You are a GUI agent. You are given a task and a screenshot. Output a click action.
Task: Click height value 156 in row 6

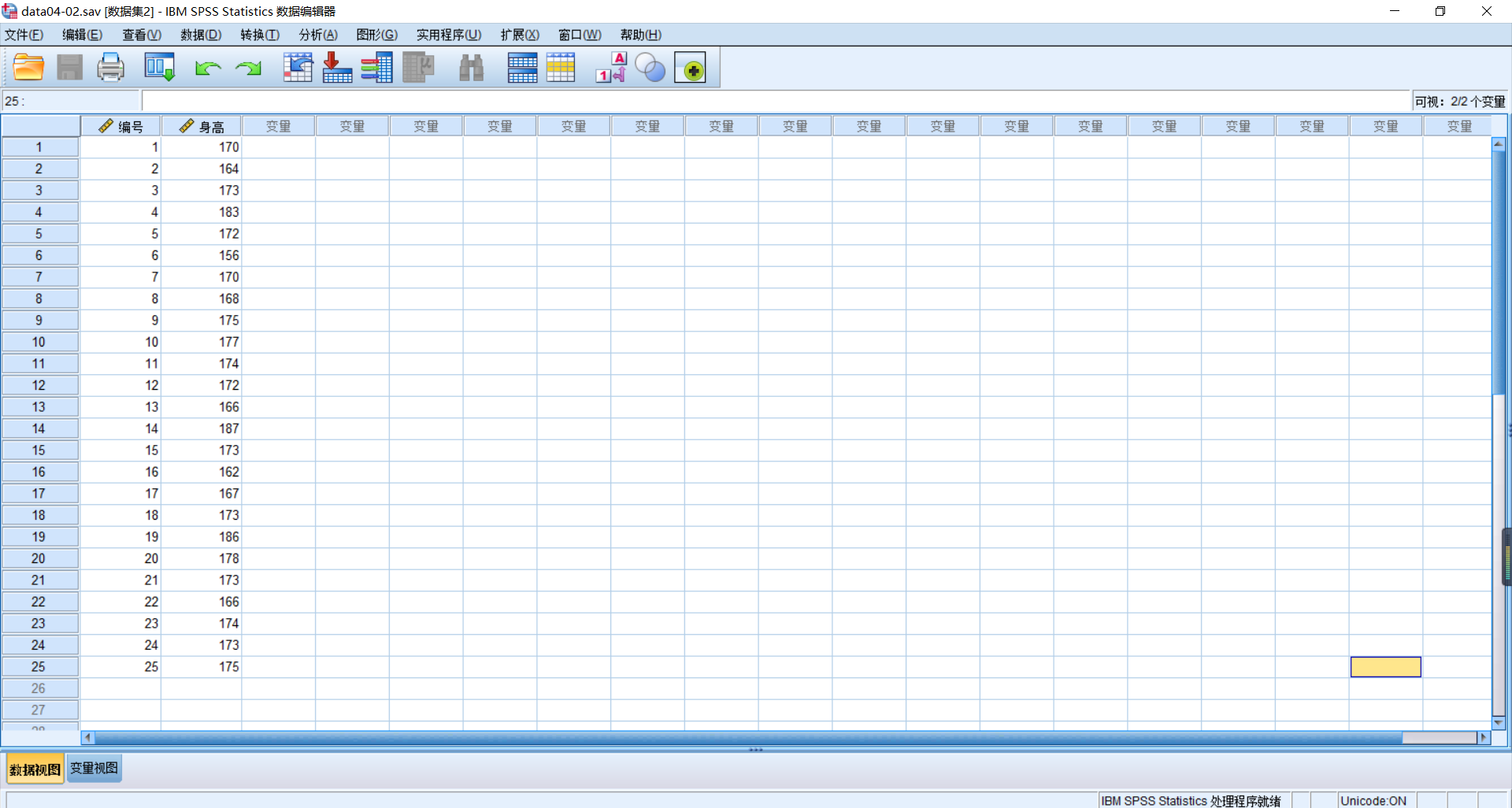click(x=202, y=256)
